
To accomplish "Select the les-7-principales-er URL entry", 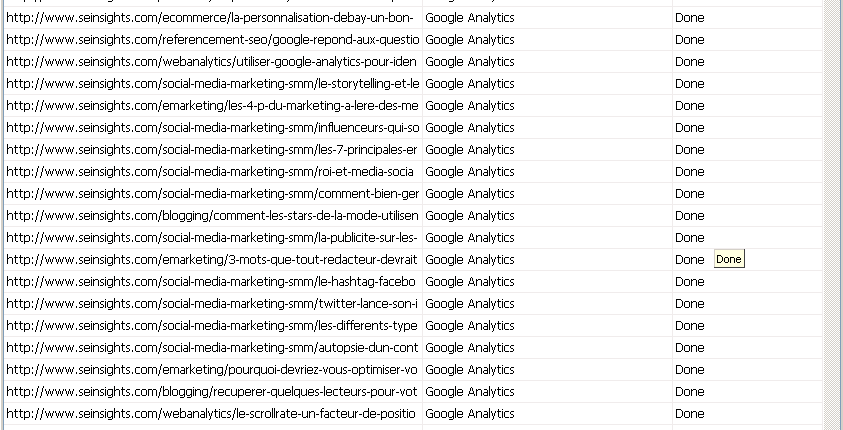I will click(x=212, y=150).
